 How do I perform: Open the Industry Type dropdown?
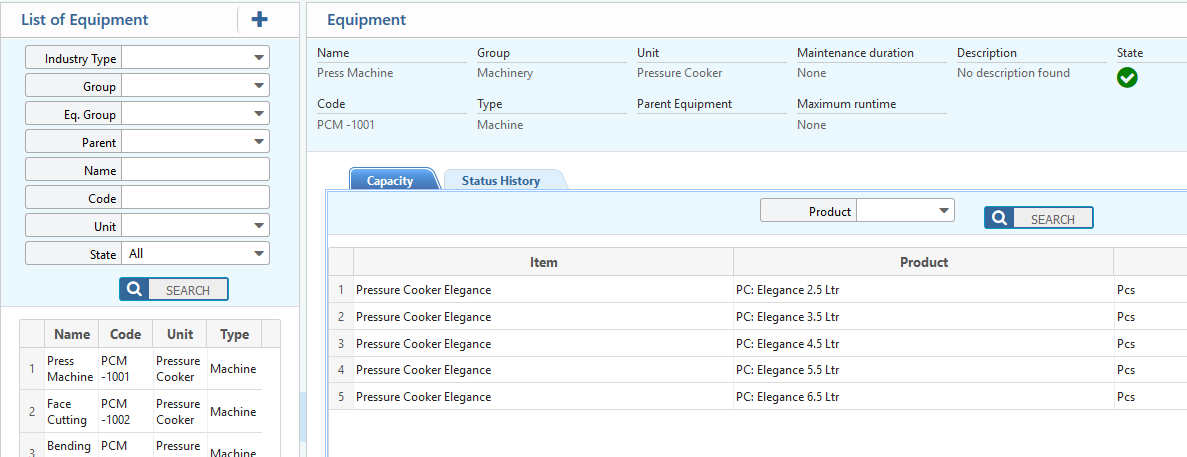click(195, 58)
